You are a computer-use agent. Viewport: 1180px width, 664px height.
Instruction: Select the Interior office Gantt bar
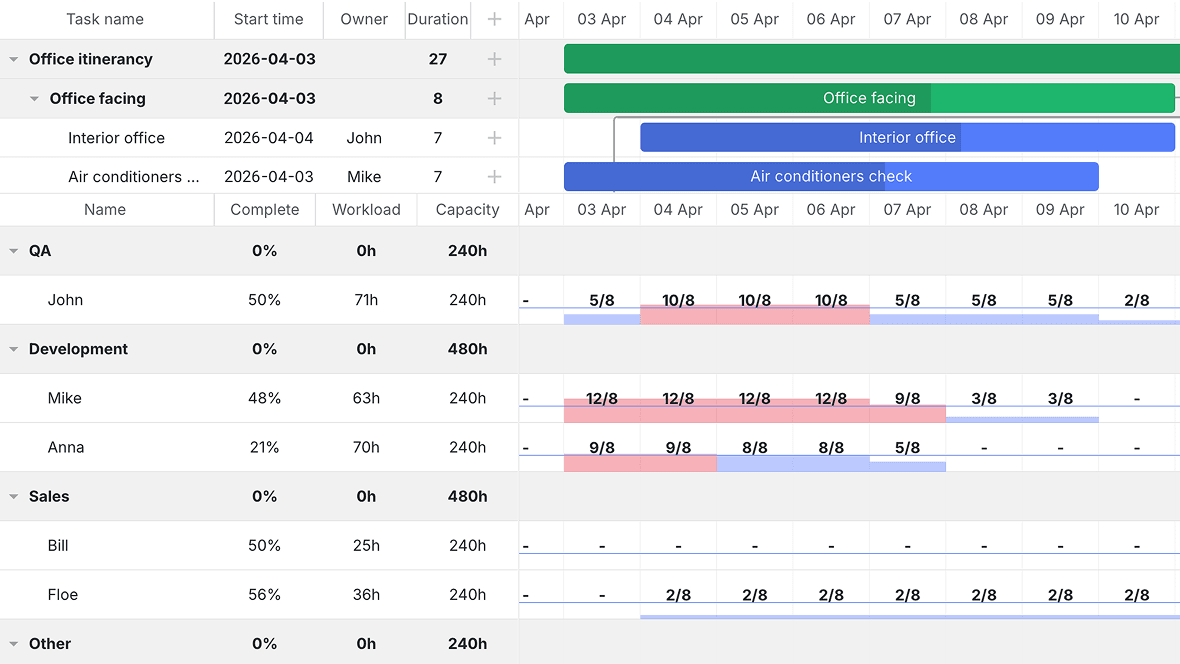908,138
